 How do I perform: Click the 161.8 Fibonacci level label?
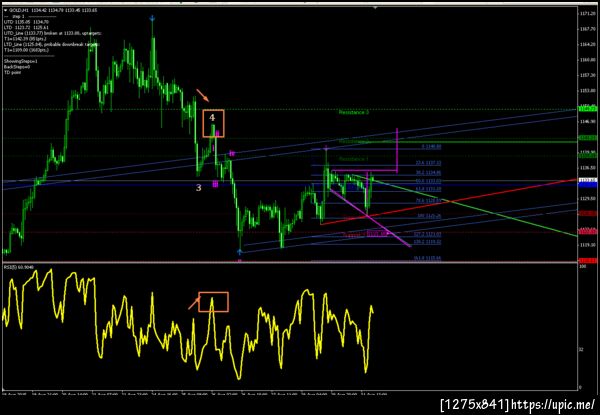click(428, 258)
